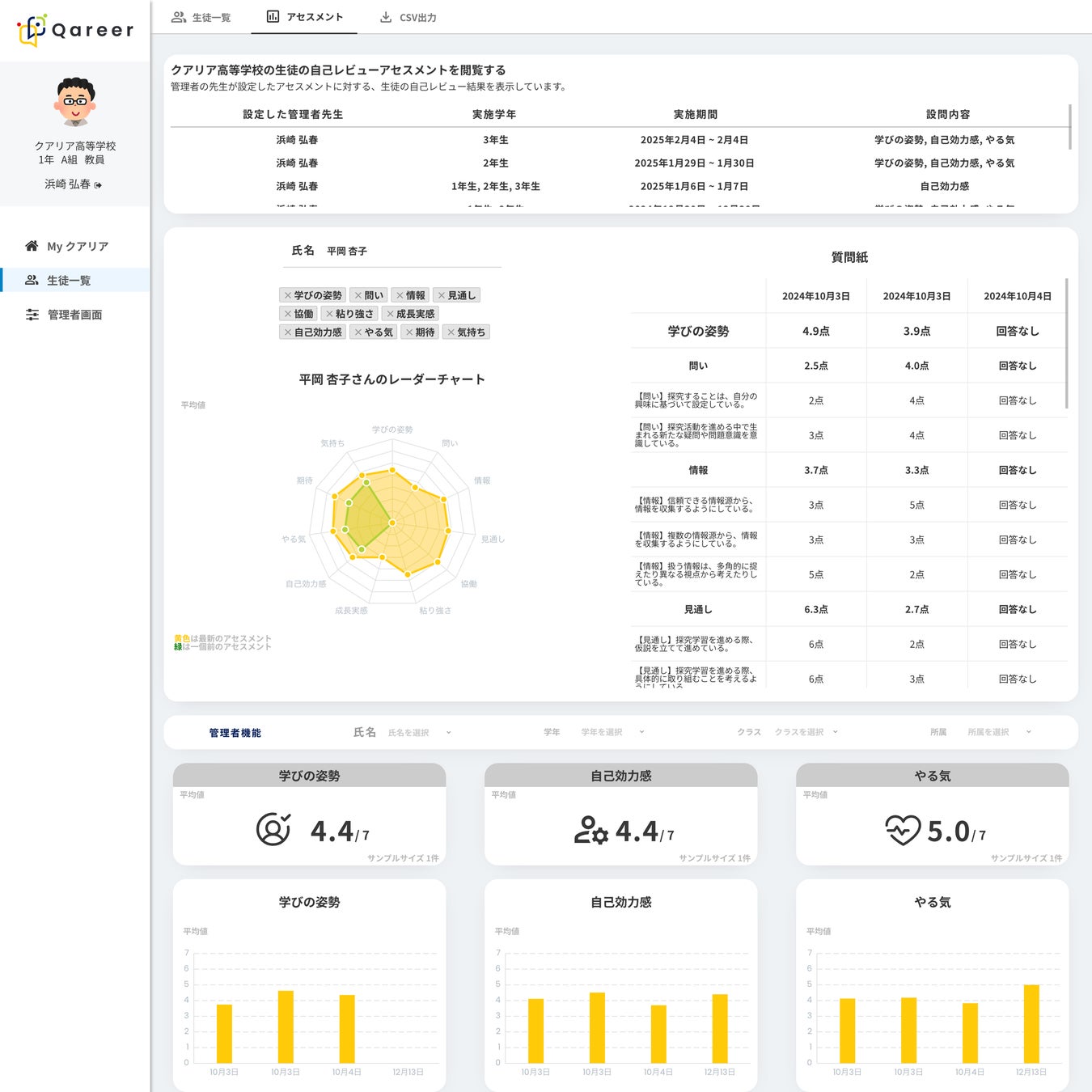Remove the 粘り強さ tag from chart
Image resolution: width=1092 pixels, height=1092 pixels.
tap(329, 314)
